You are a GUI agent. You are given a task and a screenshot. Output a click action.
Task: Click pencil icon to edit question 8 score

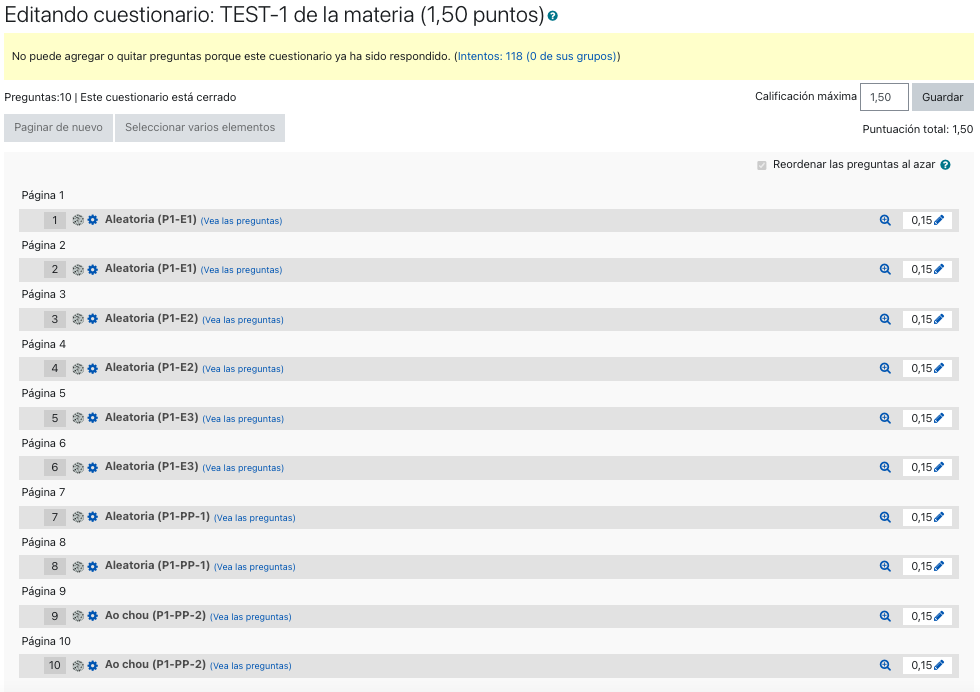click(x=939, y=566)
